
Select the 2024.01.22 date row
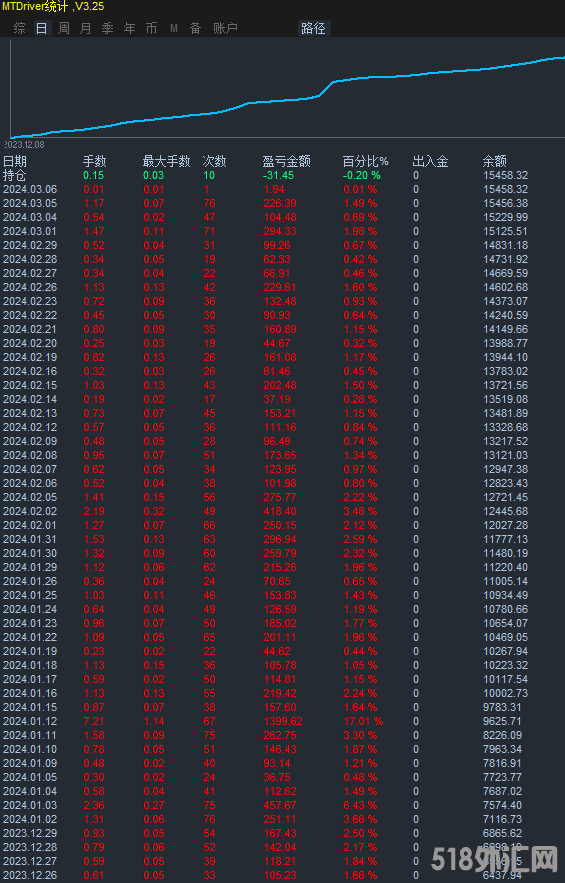(30, 637)
